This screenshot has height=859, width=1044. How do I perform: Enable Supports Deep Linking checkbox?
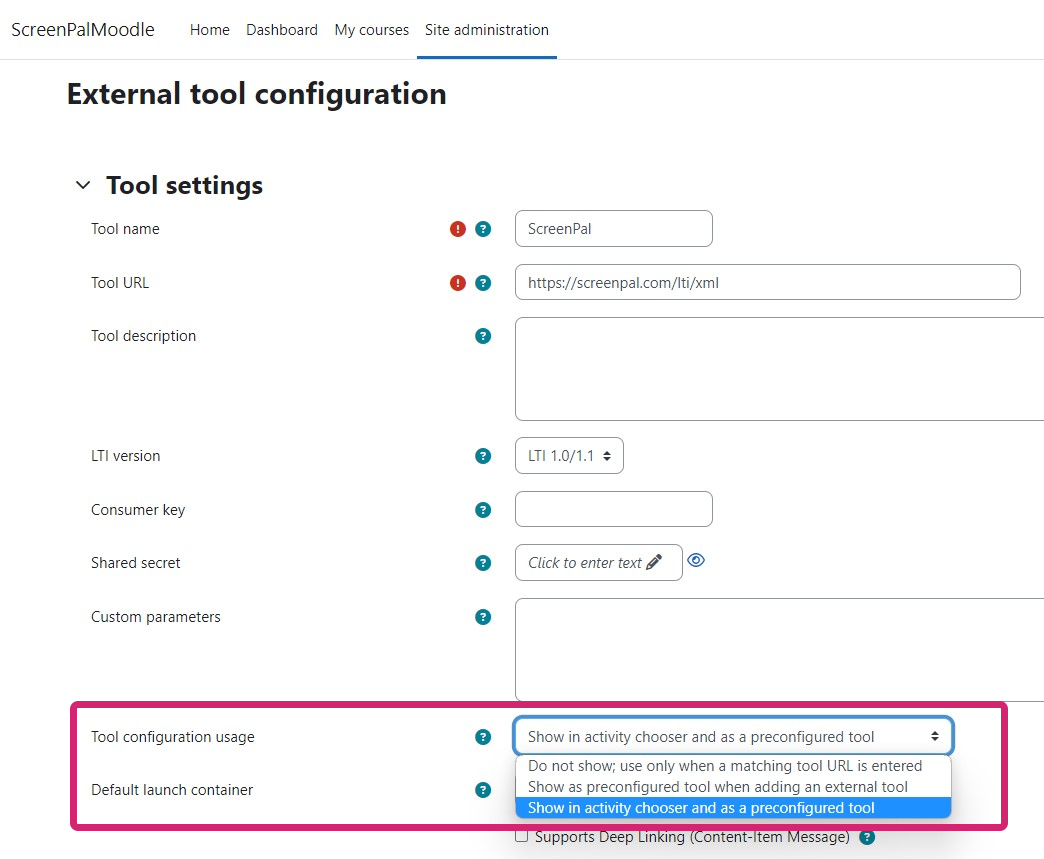point(522,836)
